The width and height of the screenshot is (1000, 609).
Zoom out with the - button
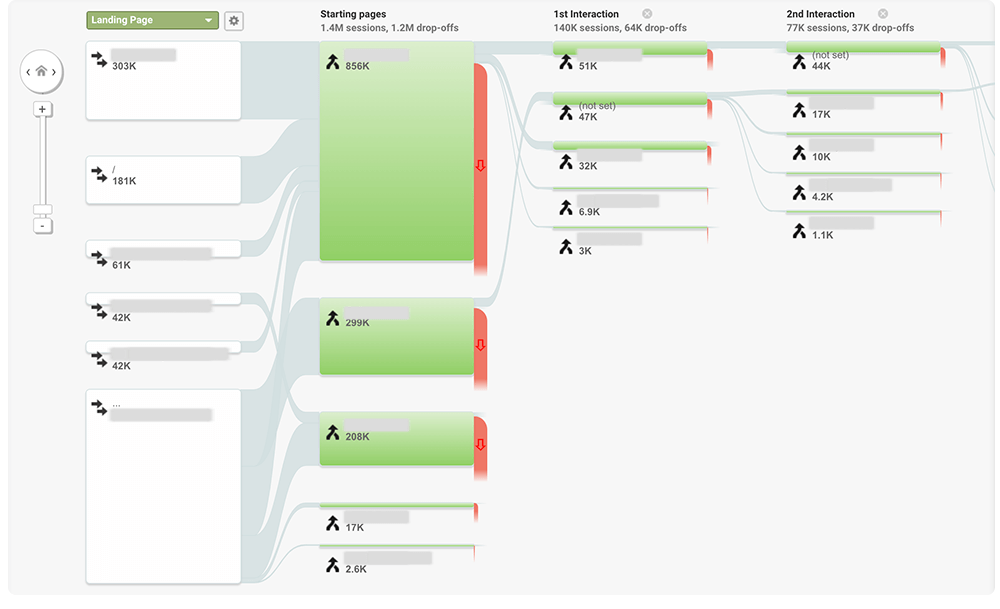coord(42,226)
